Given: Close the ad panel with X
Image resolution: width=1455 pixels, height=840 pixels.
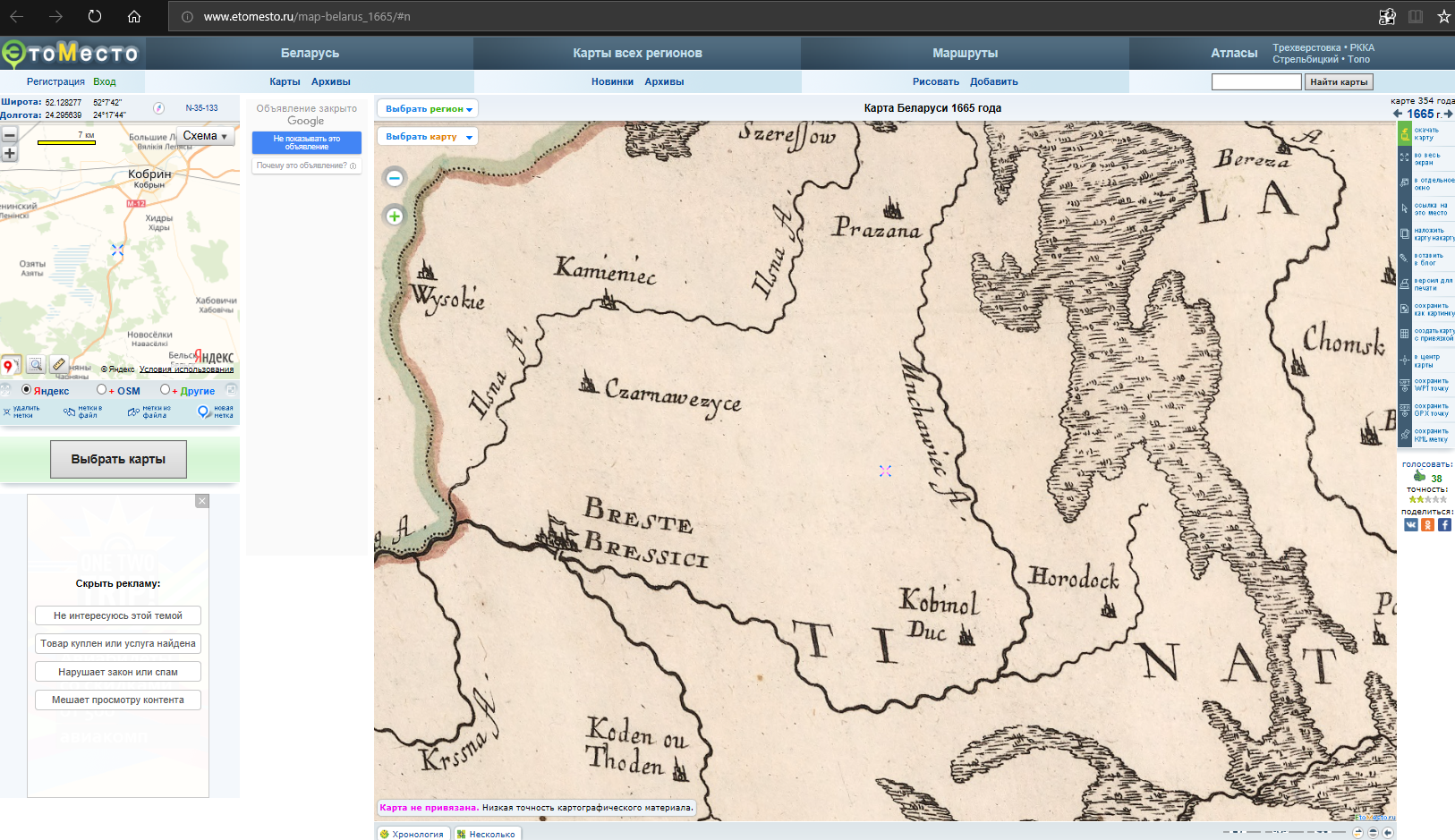Looking at the screenshot, I should [202, 501].
